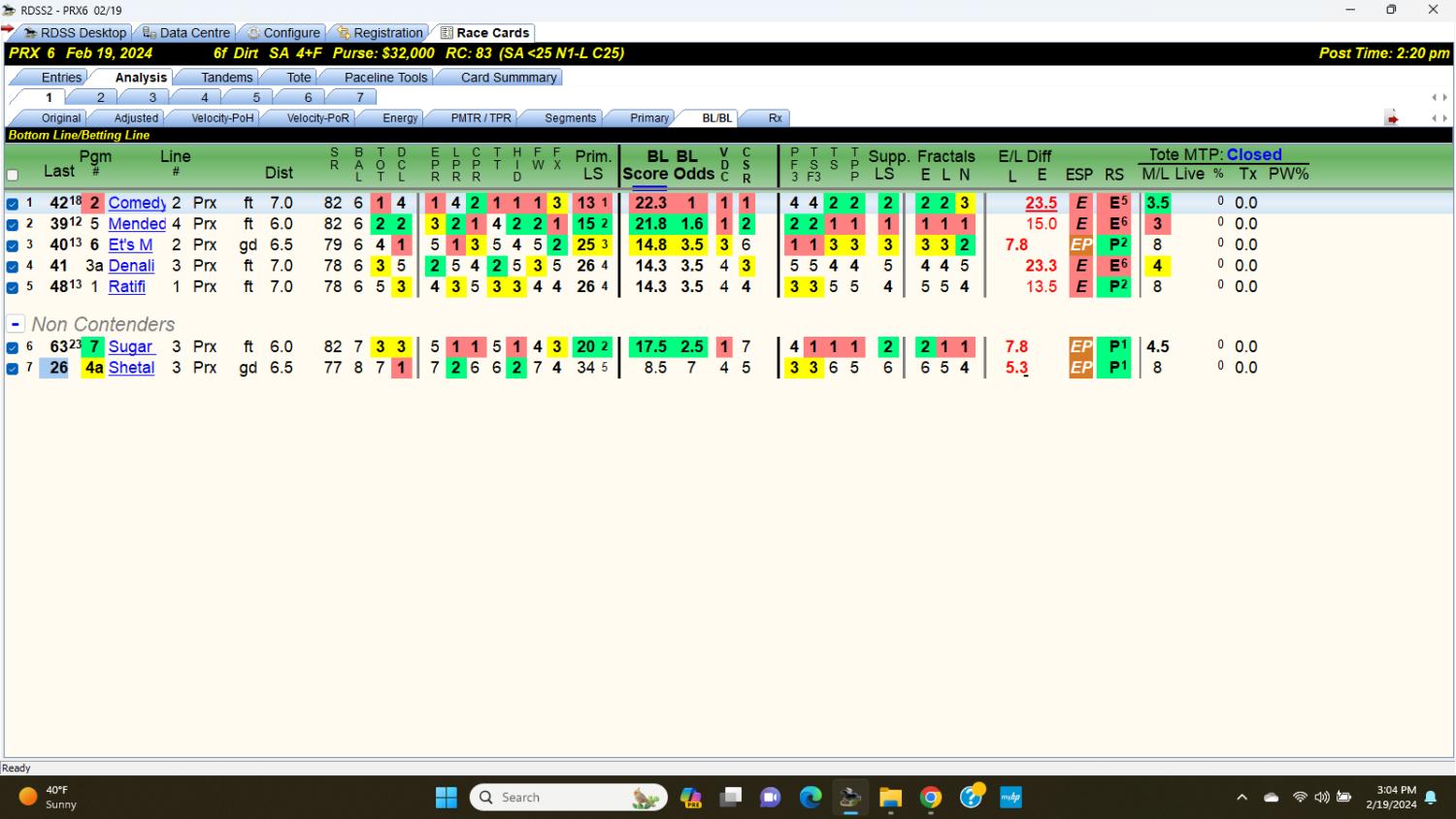This screenshot has width=1456, height=819.
Task: Open the Comedy horse link
Action: pos(137,203)
